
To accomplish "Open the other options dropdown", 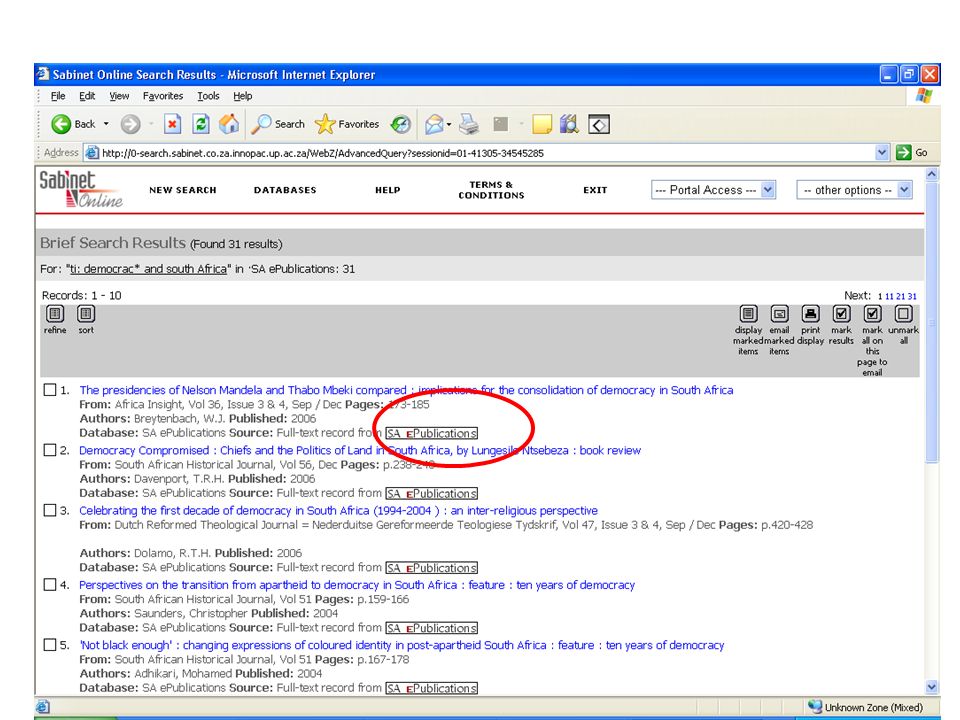I will click(x=855, y=190).
